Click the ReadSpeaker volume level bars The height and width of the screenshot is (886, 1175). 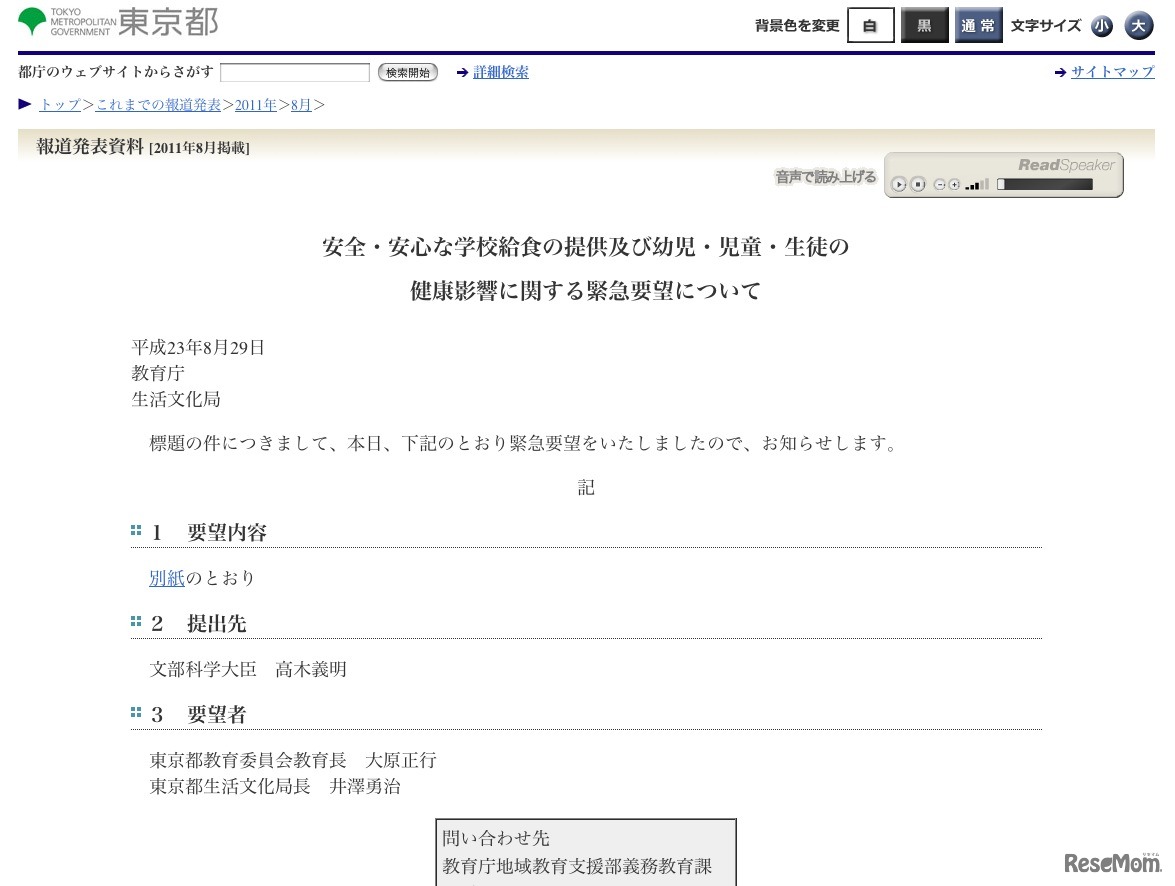[977, 184]
